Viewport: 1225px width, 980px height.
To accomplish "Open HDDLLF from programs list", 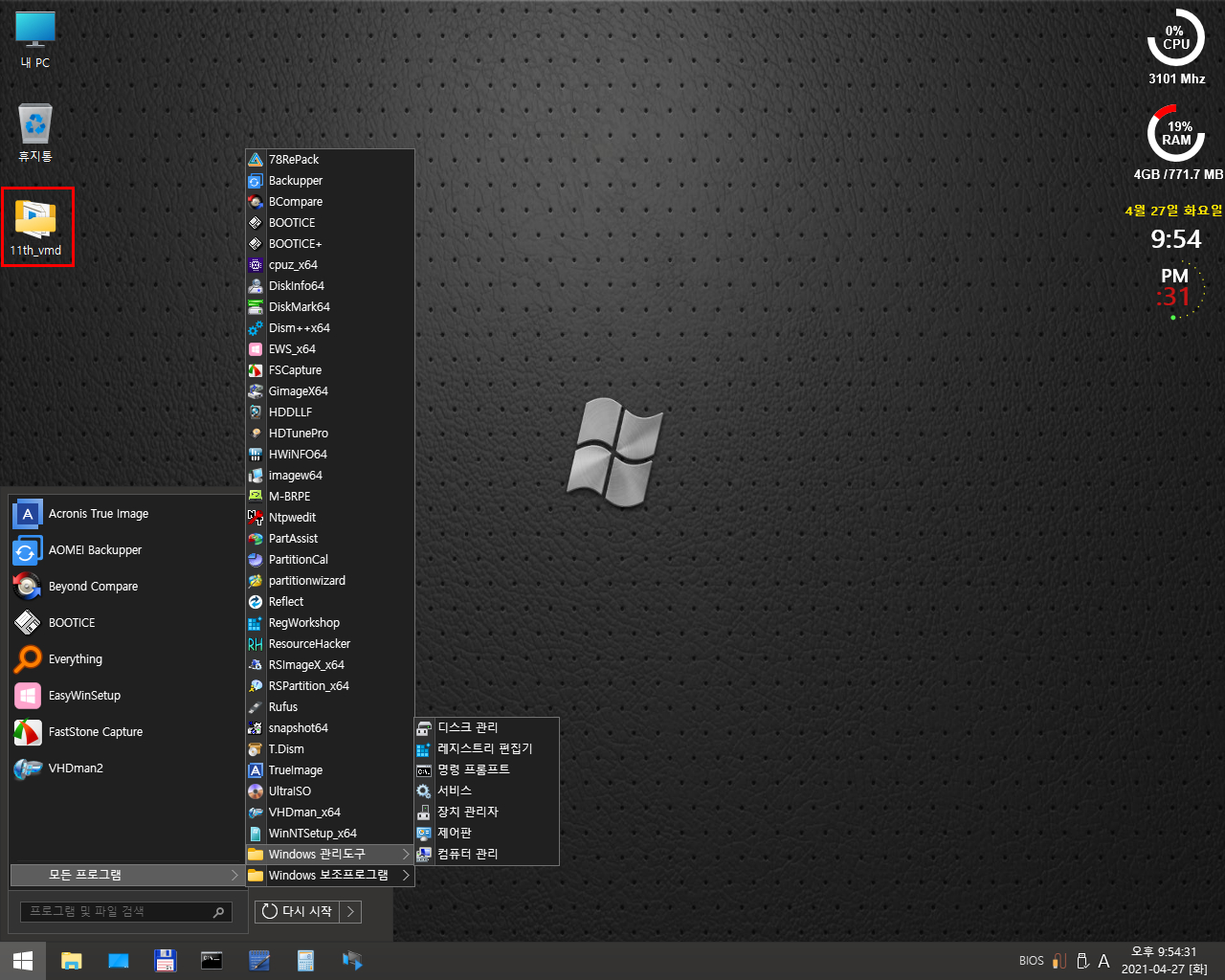I will (330, 412).
